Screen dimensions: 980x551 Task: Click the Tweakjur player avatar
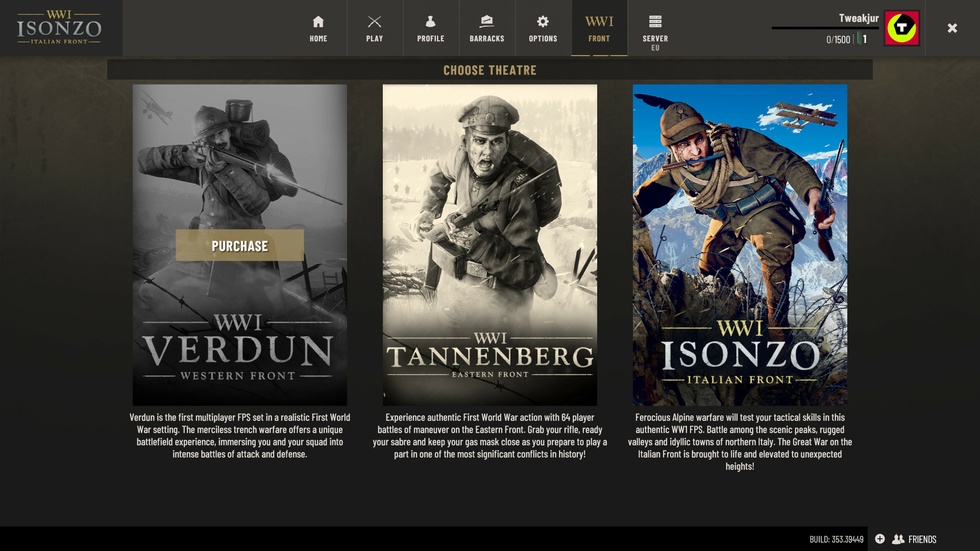tap(901, 28)
